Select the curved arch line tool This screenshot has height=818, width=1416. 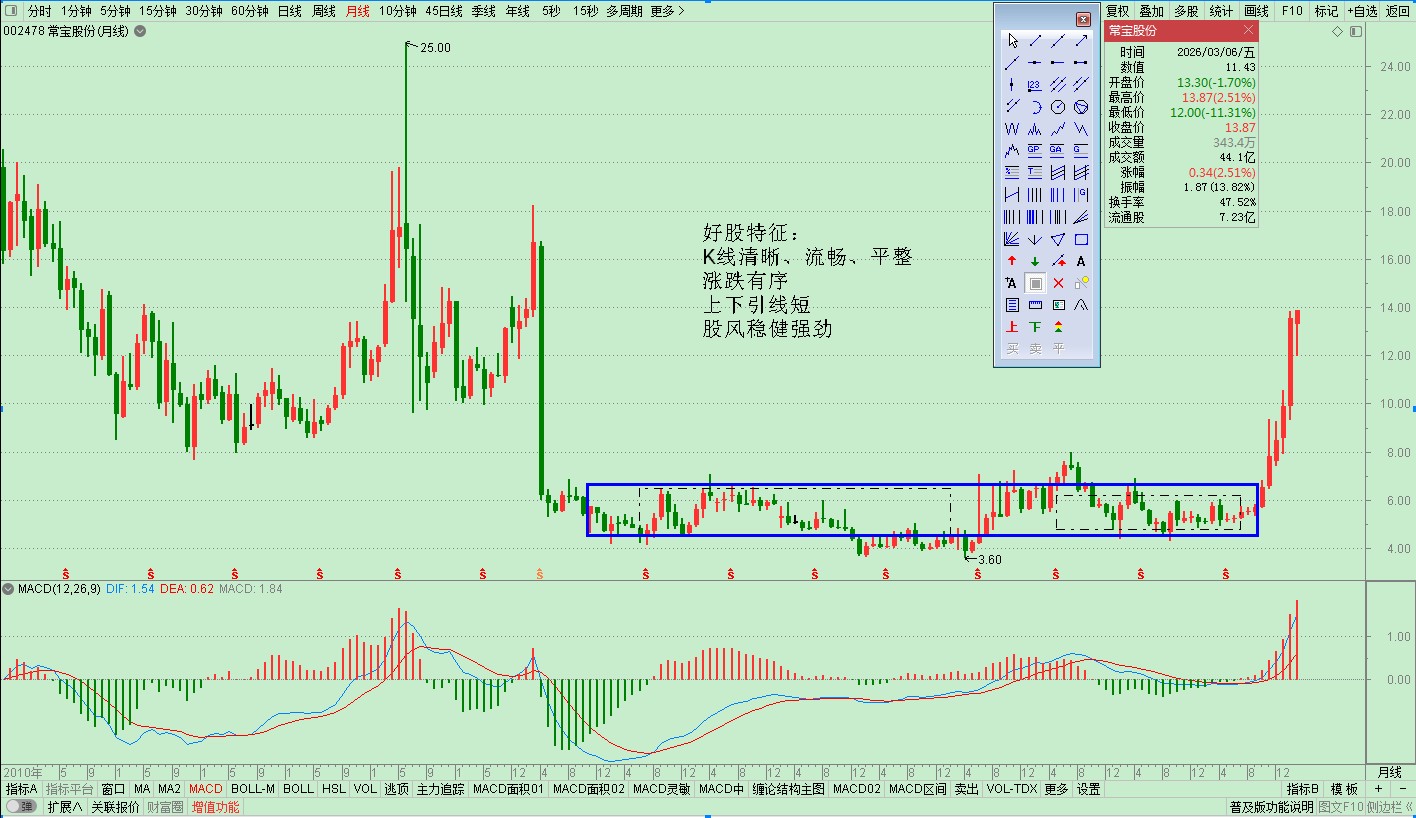pos(1081,305)
